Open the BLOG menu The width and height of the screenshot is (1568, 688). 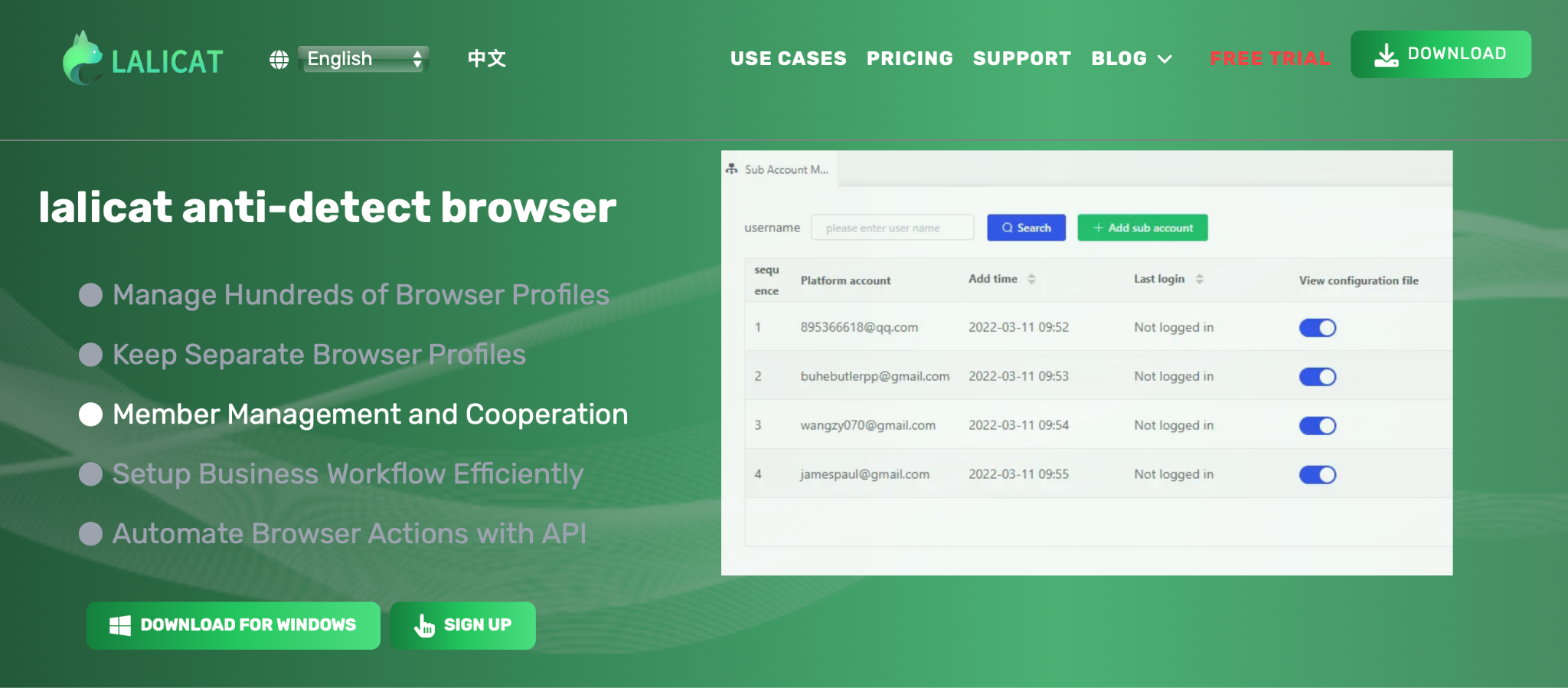coord(1119,58)
